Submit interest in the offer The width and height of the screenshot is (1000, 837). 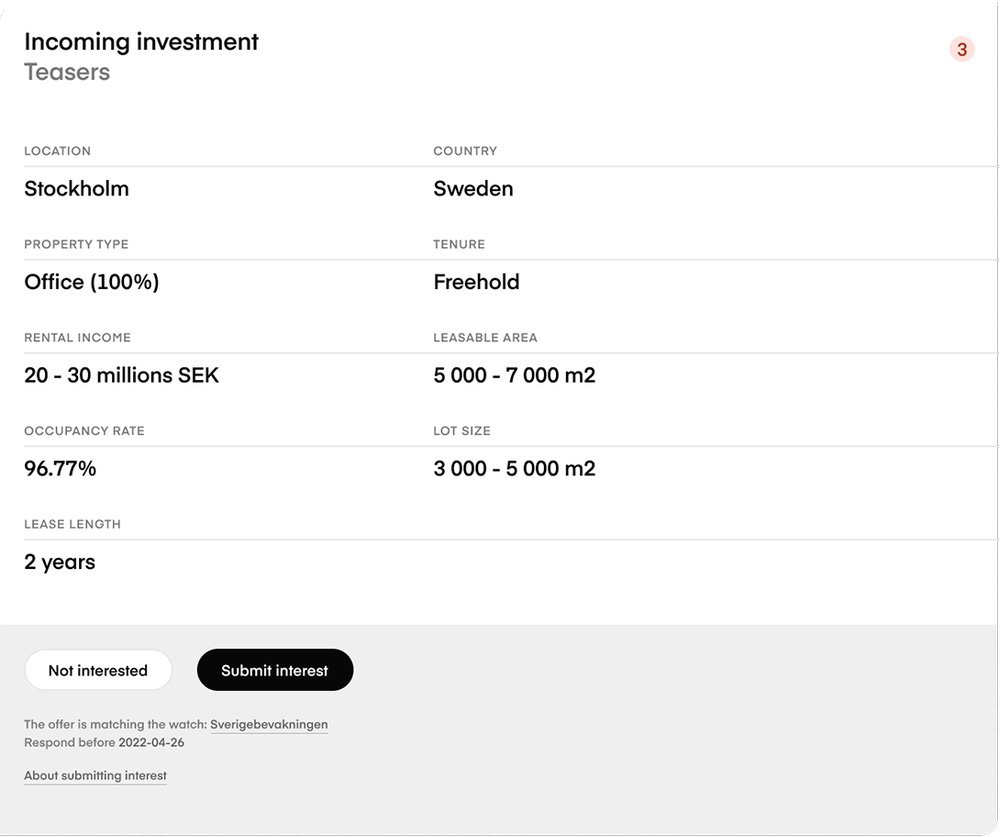point(275,670)
